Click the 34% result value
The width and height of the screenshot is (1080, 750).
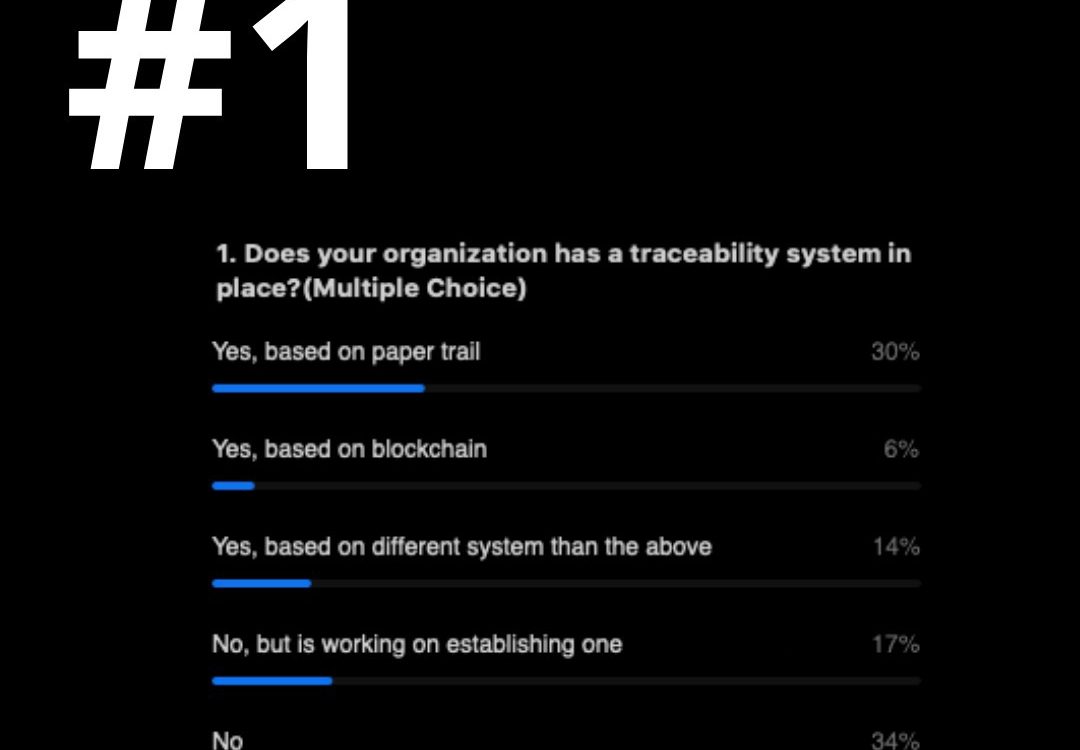(895, 741)
